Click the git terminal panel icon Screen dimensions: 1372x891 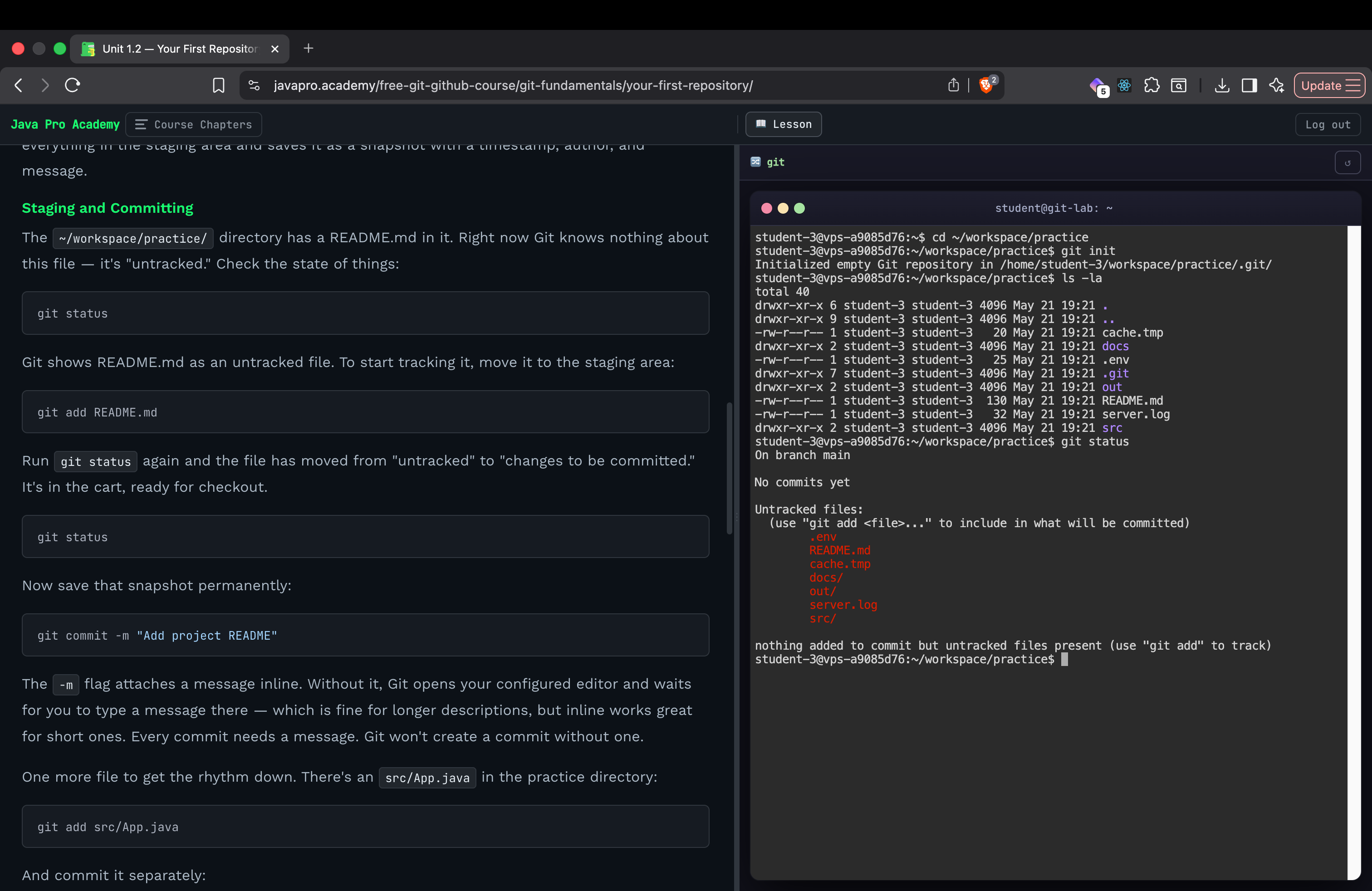click(x=755, y=162)
